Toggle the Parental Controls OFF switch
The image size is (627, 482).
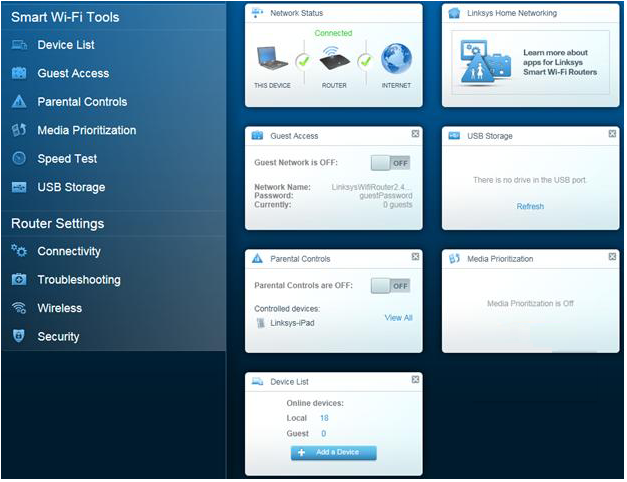point(391,286)
